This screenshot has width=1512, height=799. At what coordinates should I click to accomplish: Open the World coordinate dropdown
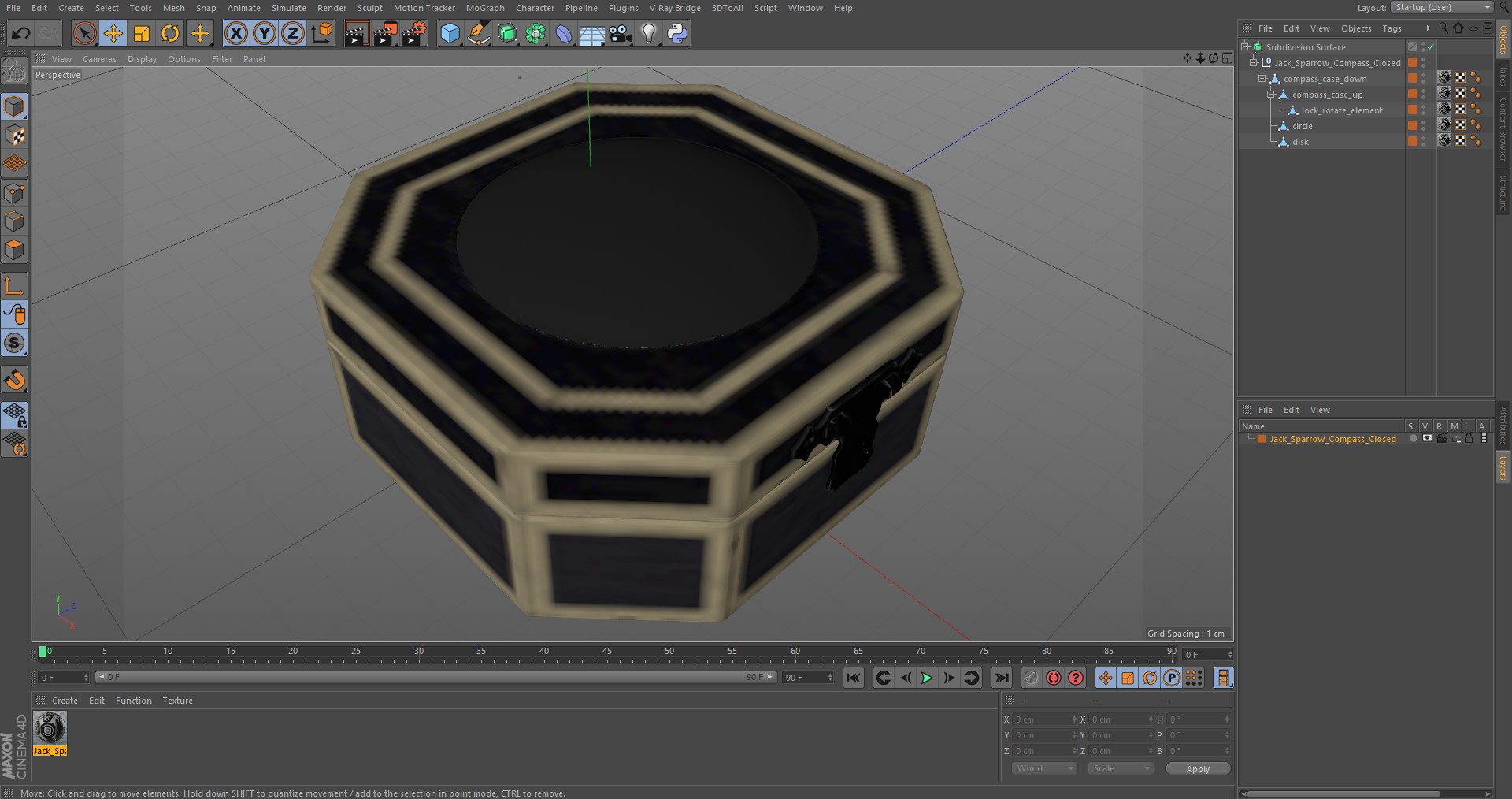(1044, 768)
